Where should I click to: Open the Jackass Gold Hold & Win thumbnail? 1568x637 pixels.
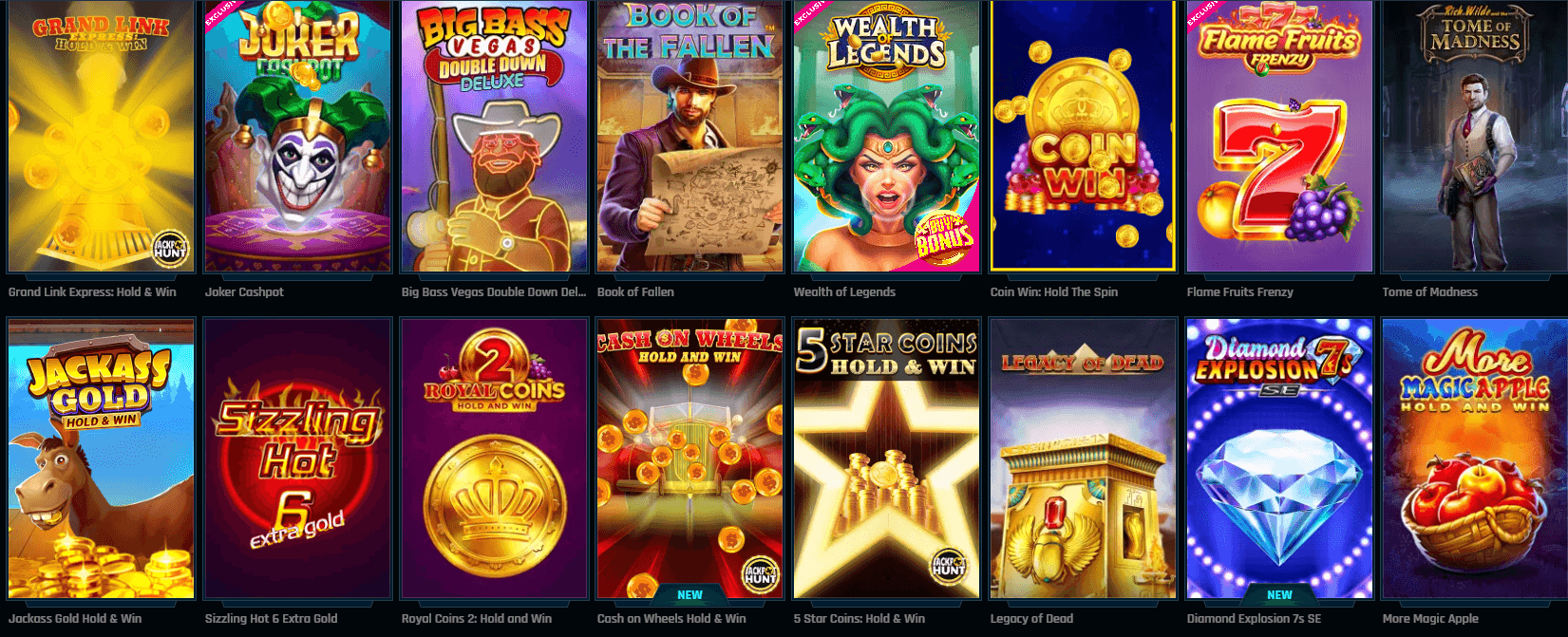click(x=100, y=459)
